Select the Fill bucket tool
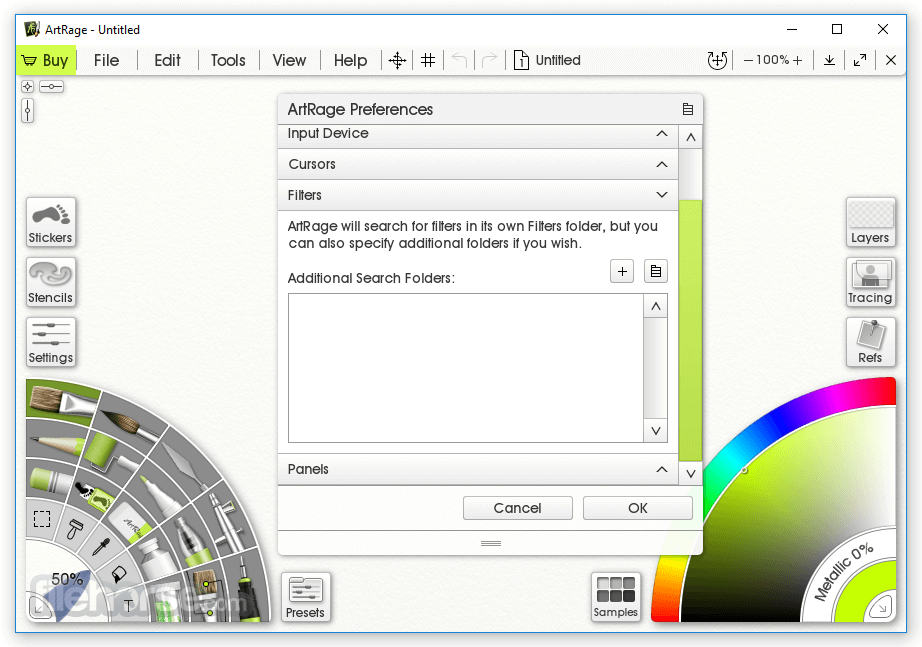922x647 pixels. point(119,573)
